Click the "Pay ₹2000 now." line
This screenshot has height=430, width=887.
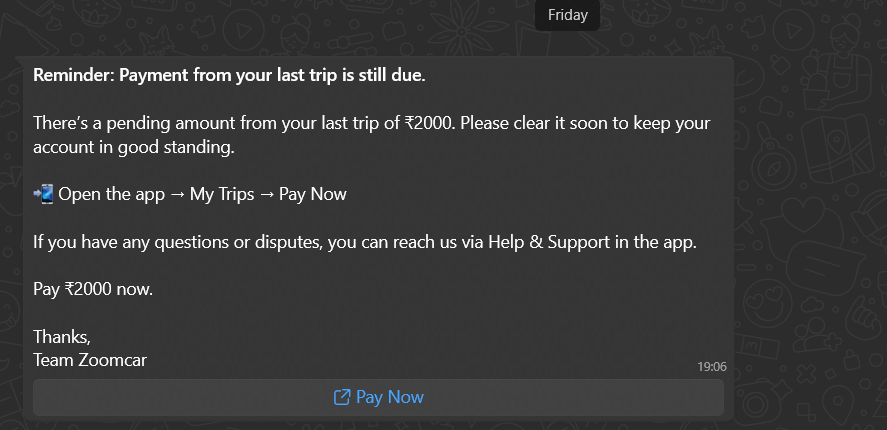click(x=94, y=290)
